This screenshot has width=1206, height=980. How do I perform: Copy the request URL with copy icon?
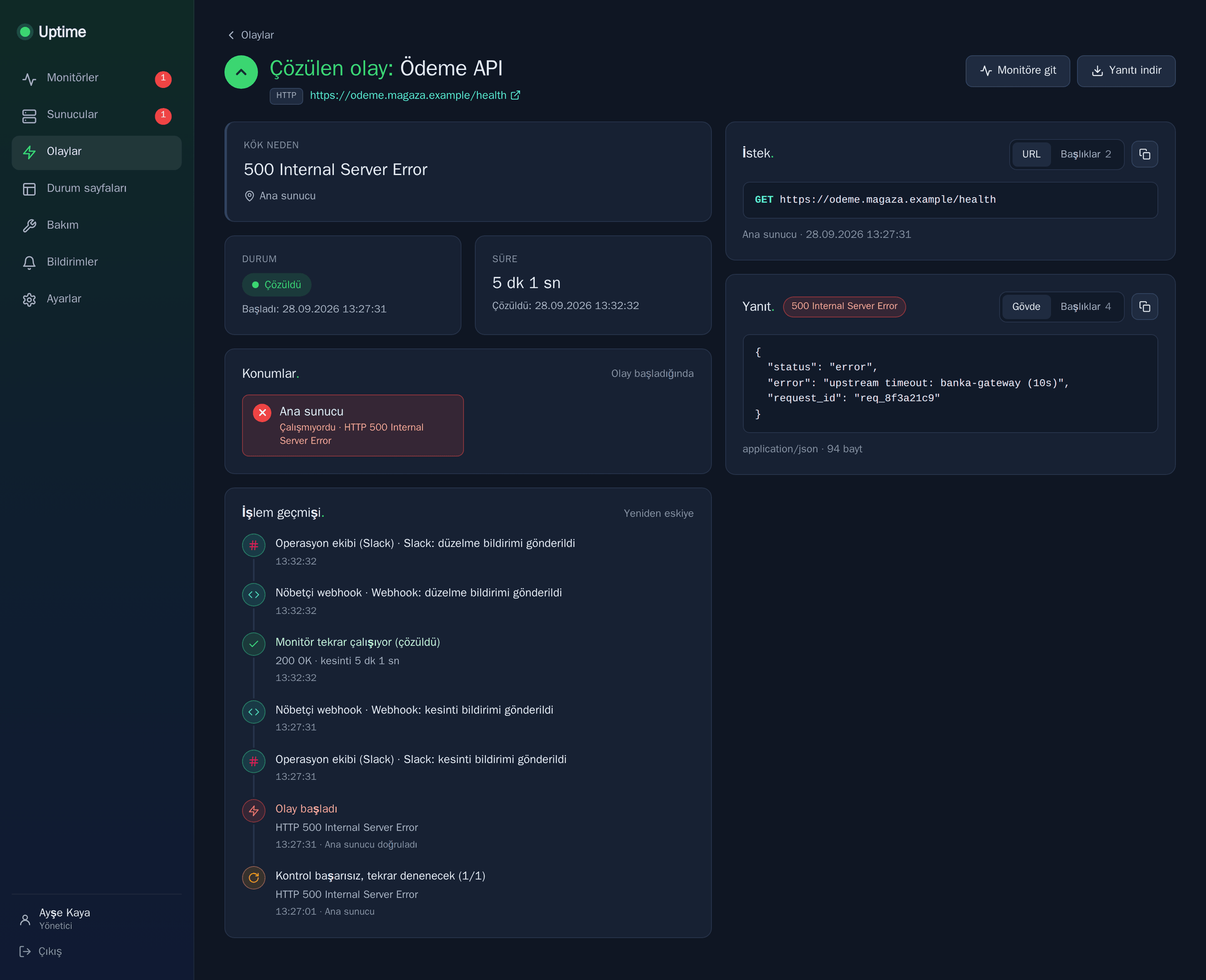click(x=1144, y=154)
